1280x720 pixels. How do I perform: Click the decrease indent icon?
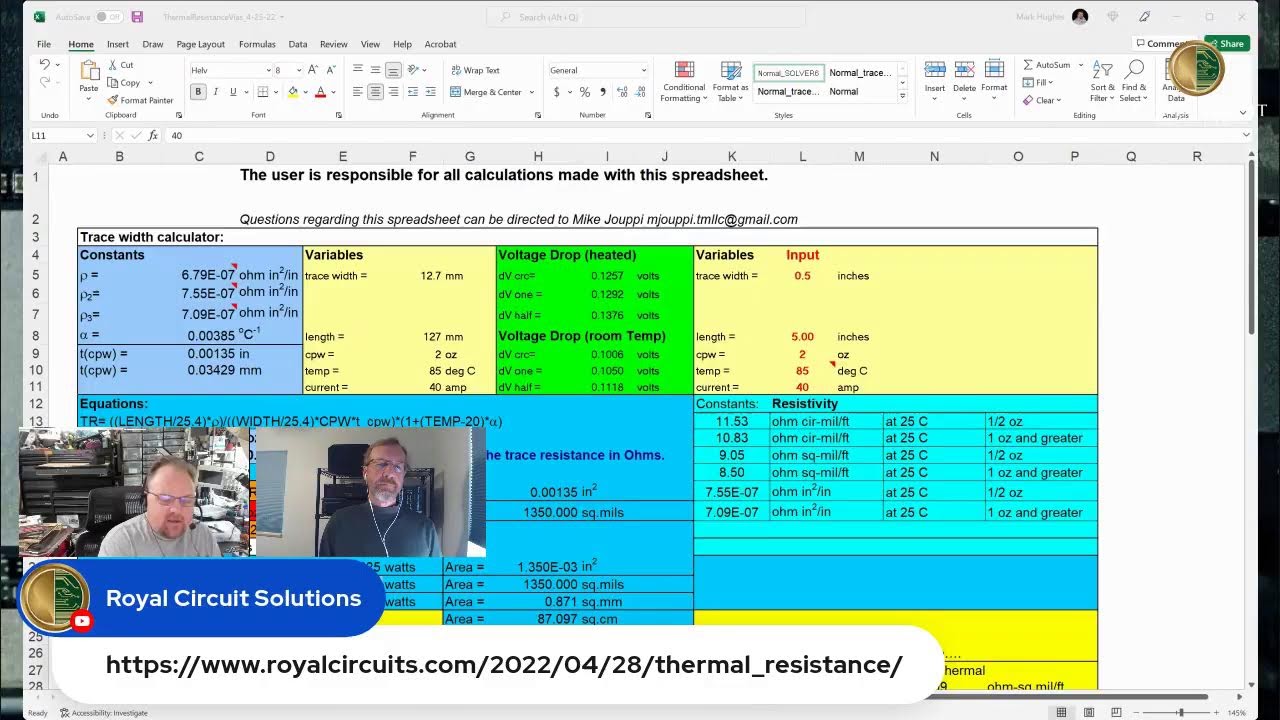pos(412,92)
